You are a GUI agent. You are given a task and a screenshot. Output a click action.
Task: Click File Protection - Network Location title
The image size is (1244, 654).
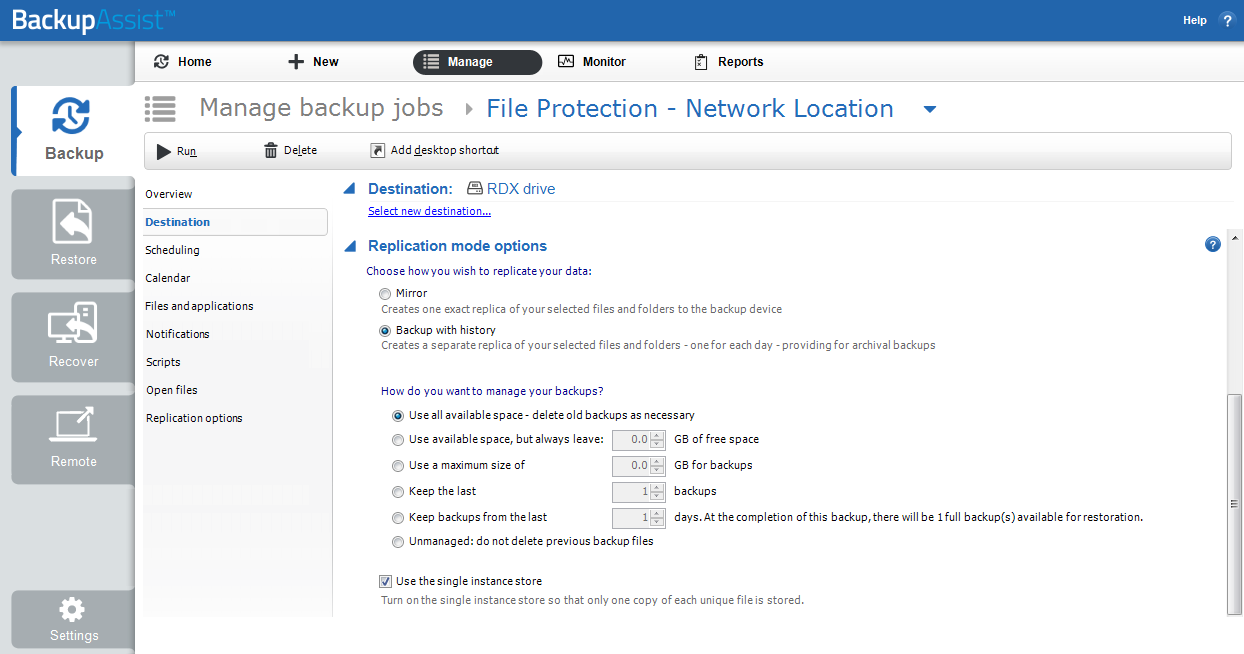coord(690,108)
